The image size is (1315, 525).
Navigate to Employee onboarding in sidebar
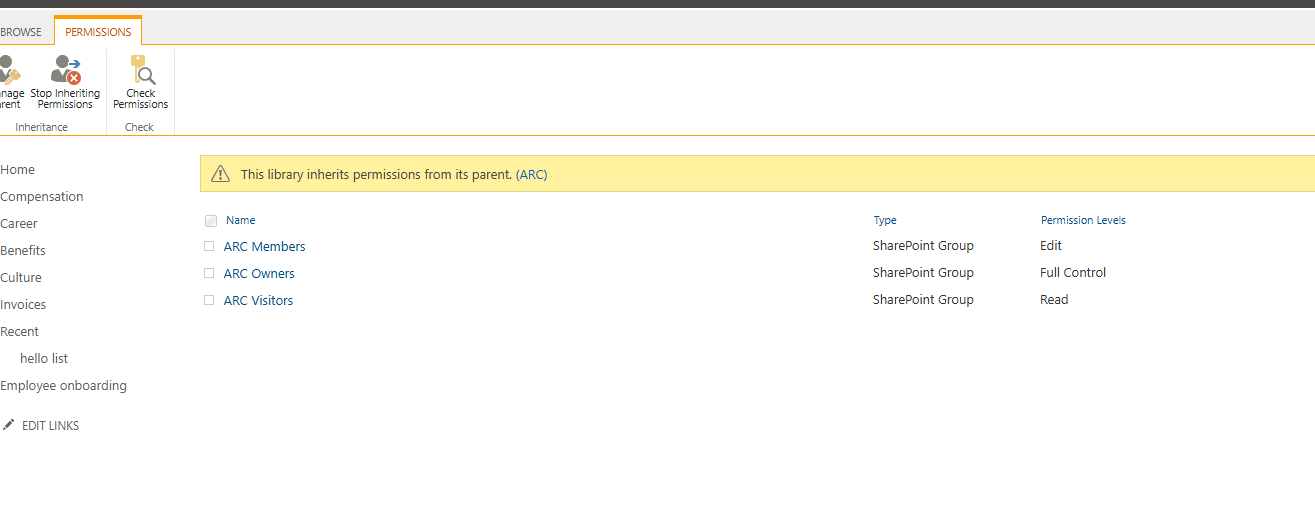64,385
